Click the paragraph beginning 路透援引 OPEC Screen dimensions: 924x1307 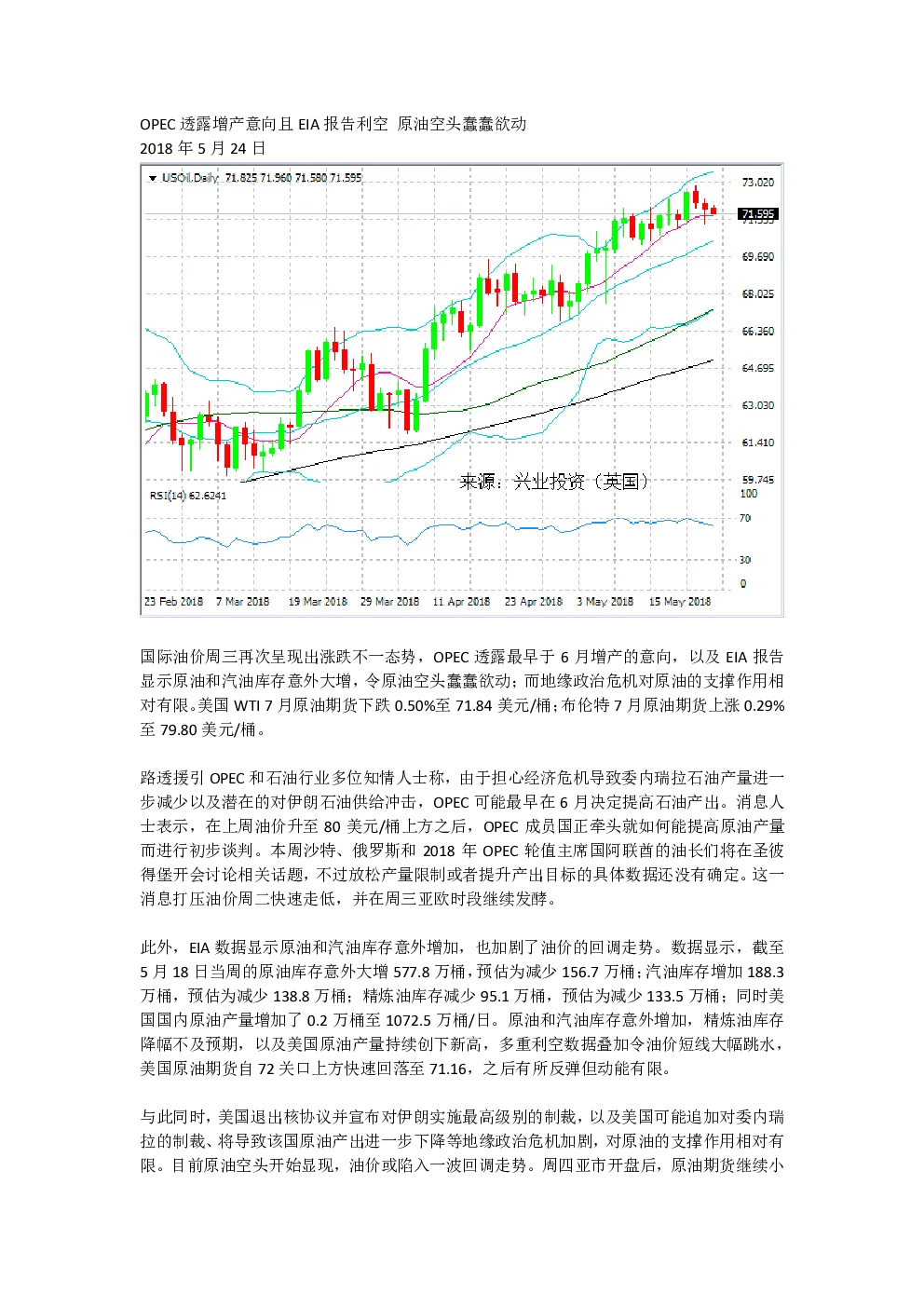click(462, 838)
